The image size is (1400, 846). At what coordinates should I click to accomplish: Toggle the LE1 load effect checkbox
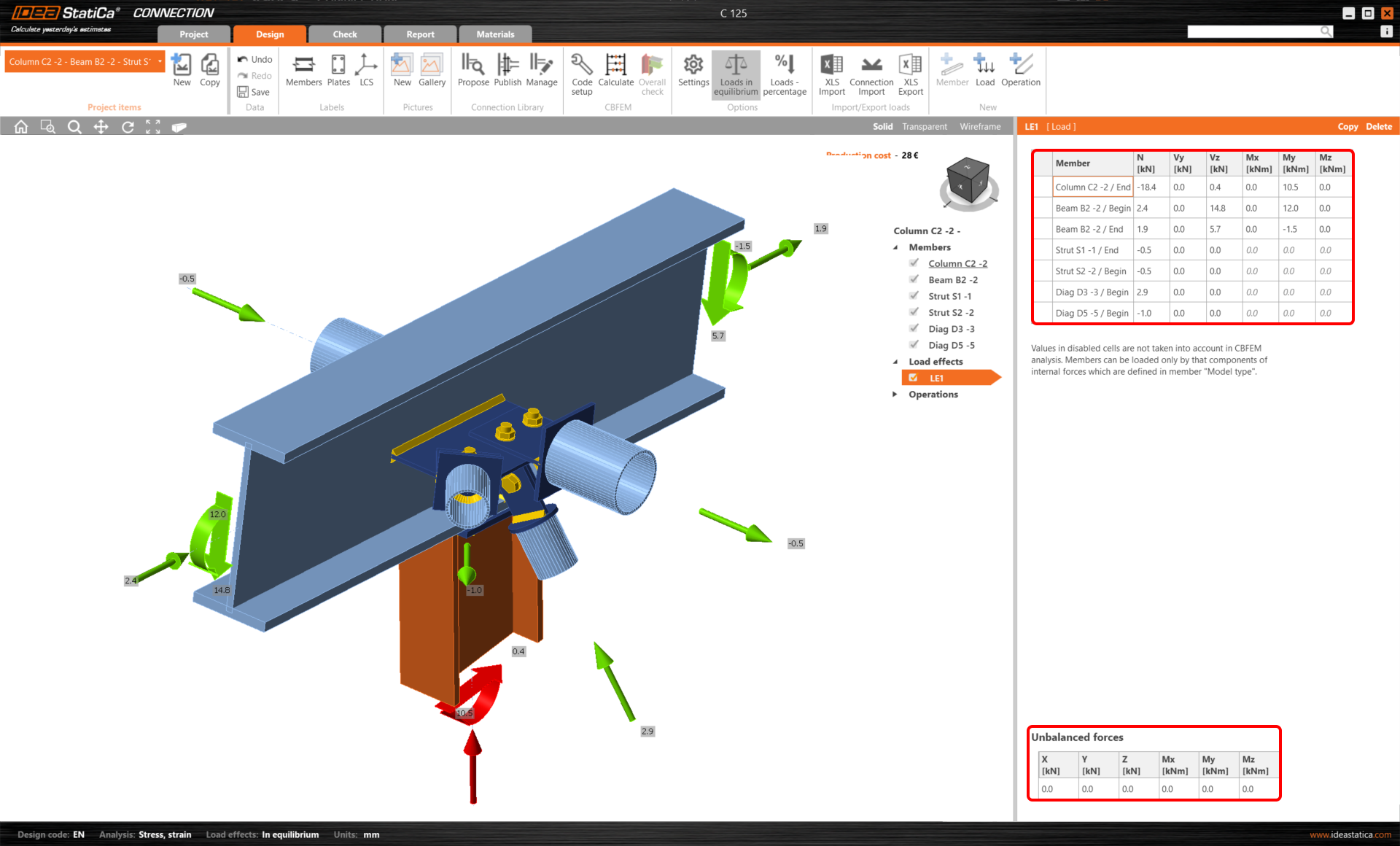pos(913,378)
